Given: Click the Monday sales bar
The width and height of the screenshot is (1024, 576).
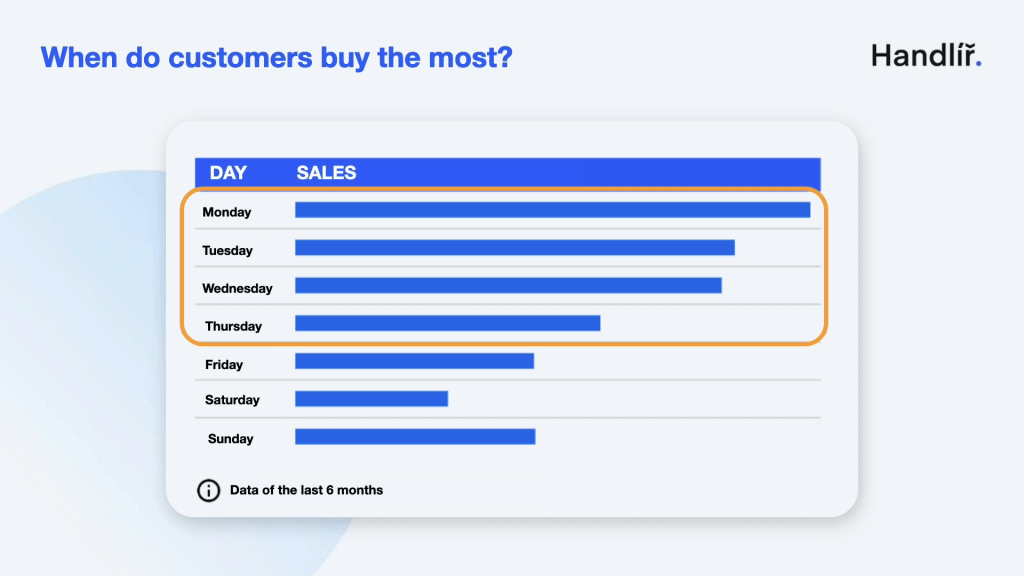Looking at the screenshot, I should tap(552, 210).
